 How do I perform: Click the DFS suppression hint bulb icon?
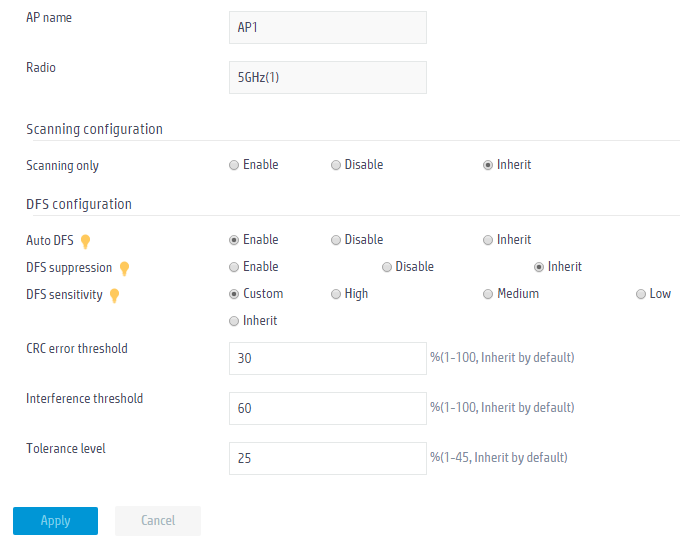pyautogui.click(x=125, y=268)
